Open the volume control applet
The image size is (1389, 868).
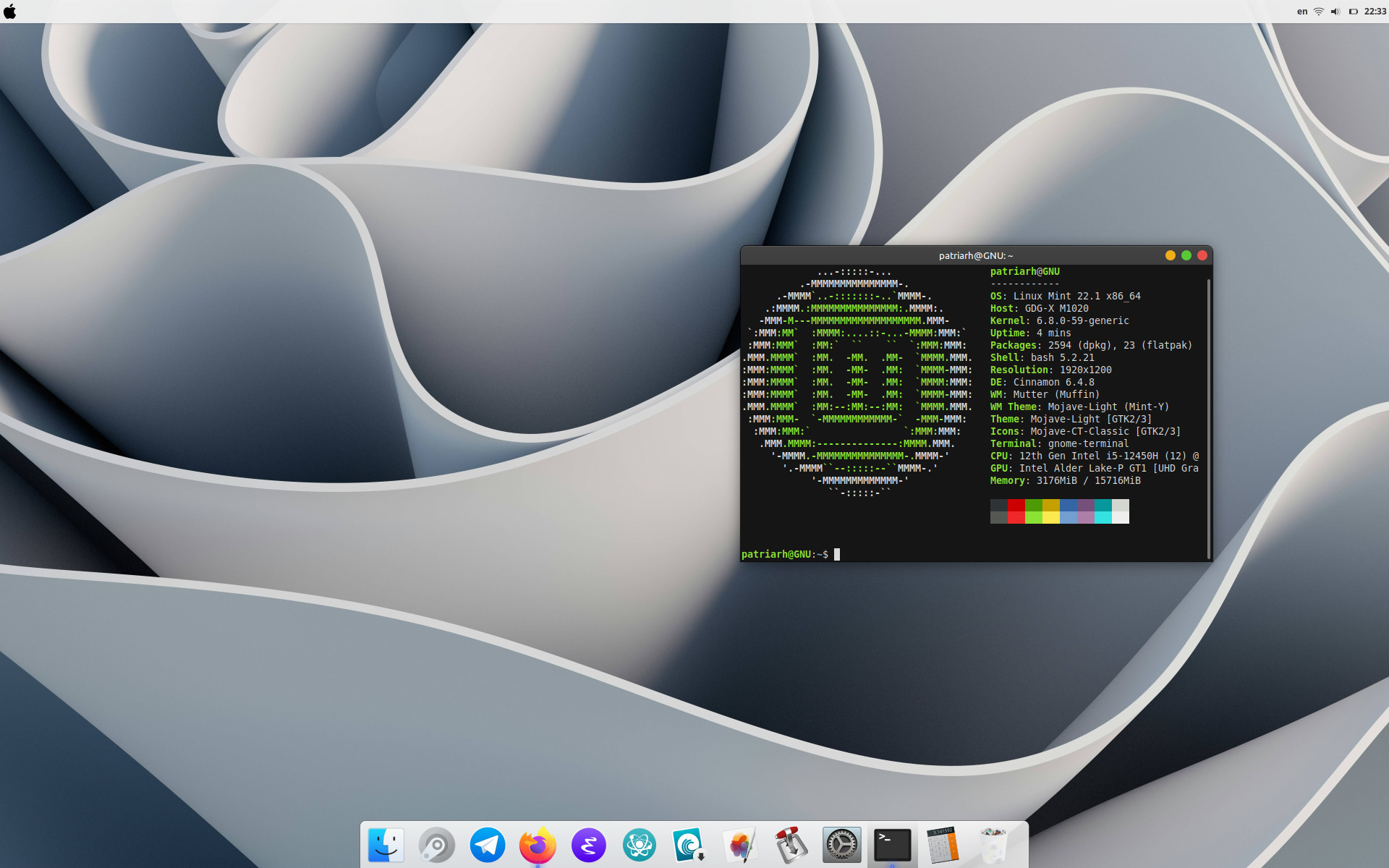1335,12
